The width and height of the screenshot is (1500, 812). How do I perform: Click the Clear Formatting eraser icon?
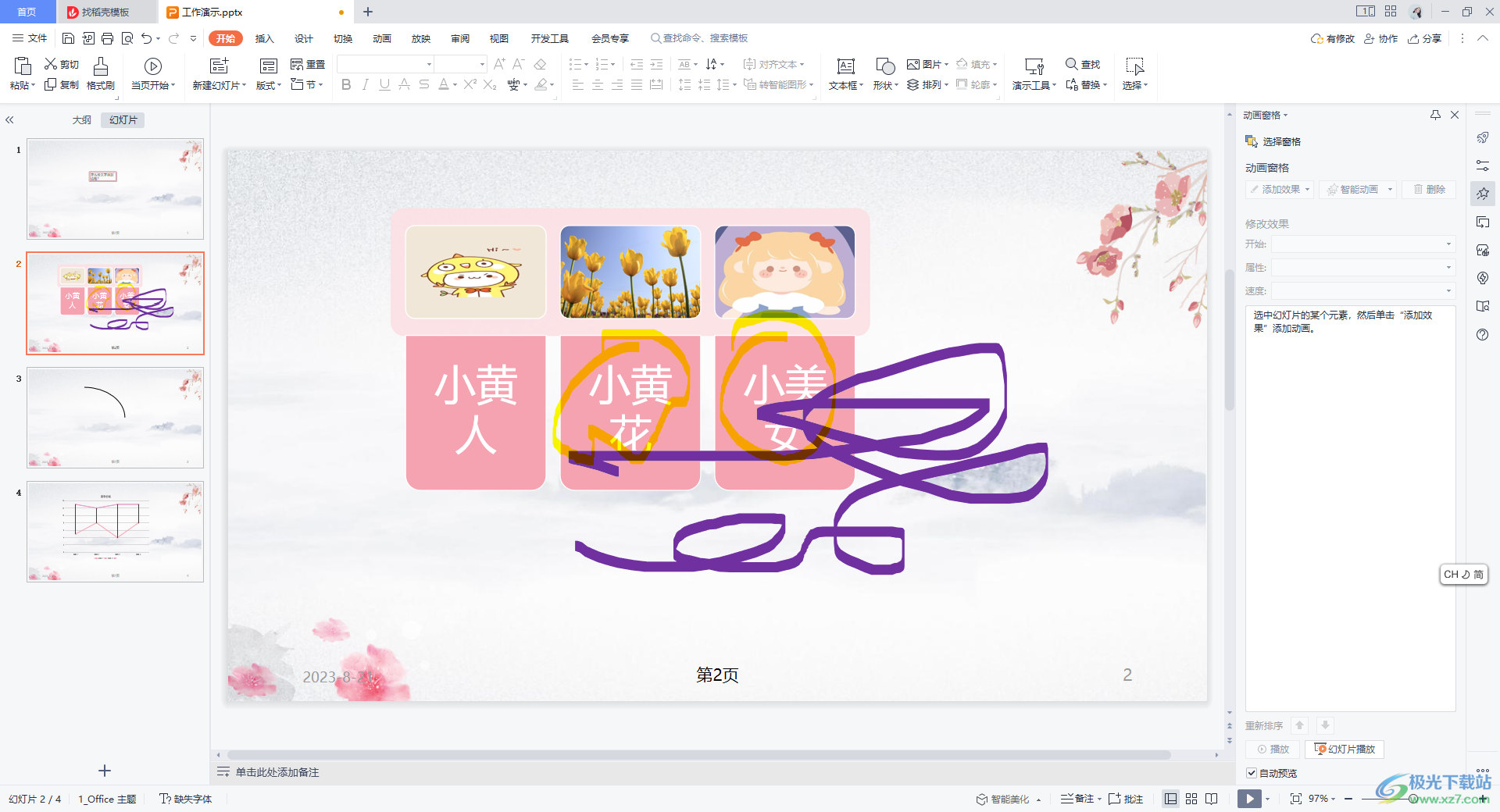[x=540, y=64]
